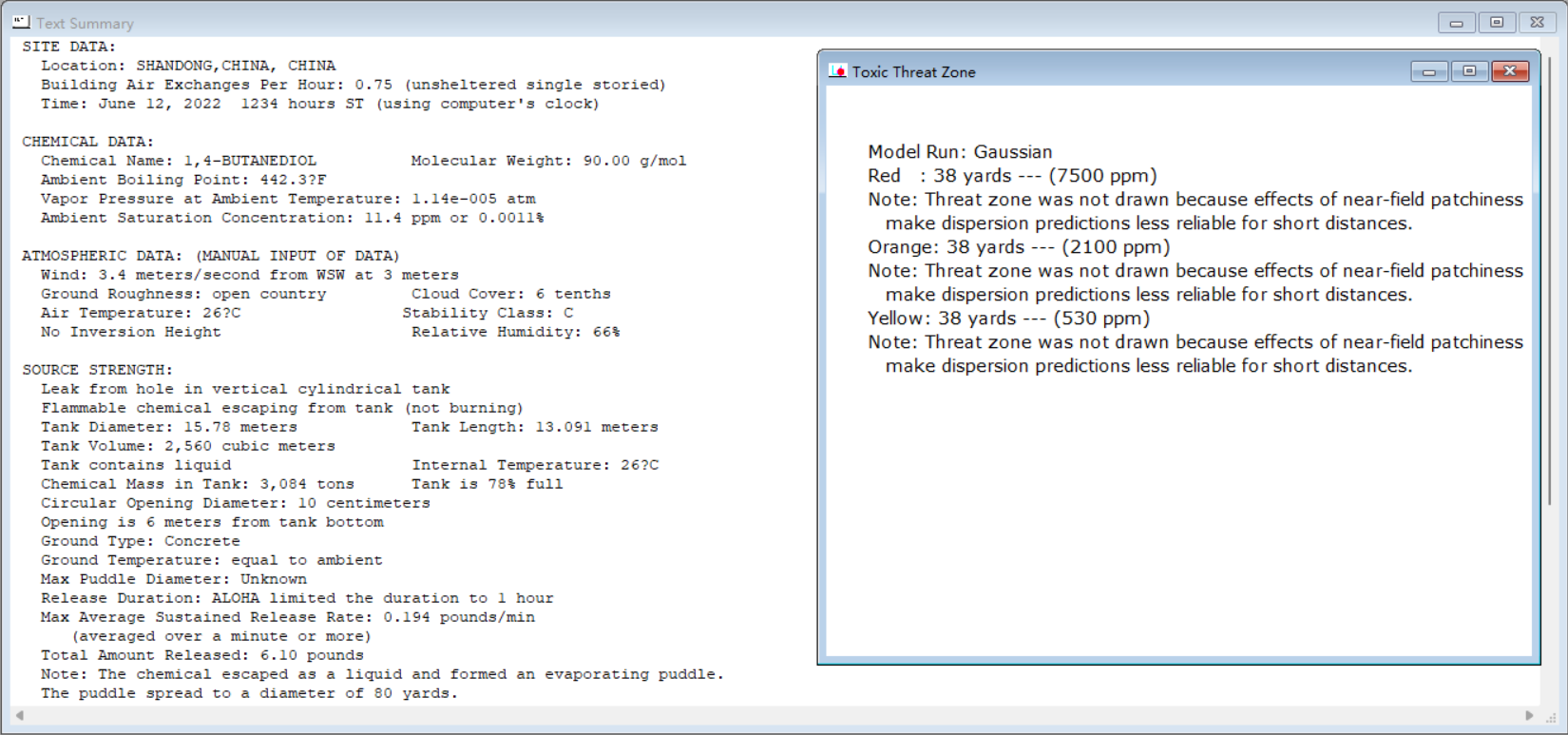Click the Text Summary title bar text
This screenshot has width=1568, height=735.
click(x=85, y=23)
